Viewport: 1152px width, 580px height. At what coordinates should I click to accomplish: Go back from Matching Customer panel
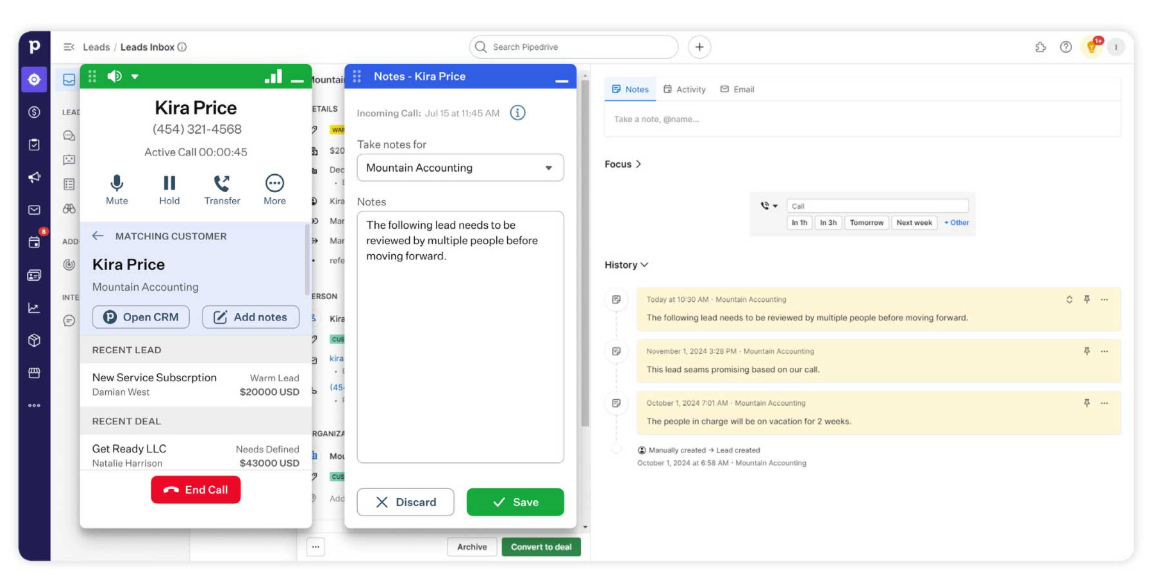[98, 236]
